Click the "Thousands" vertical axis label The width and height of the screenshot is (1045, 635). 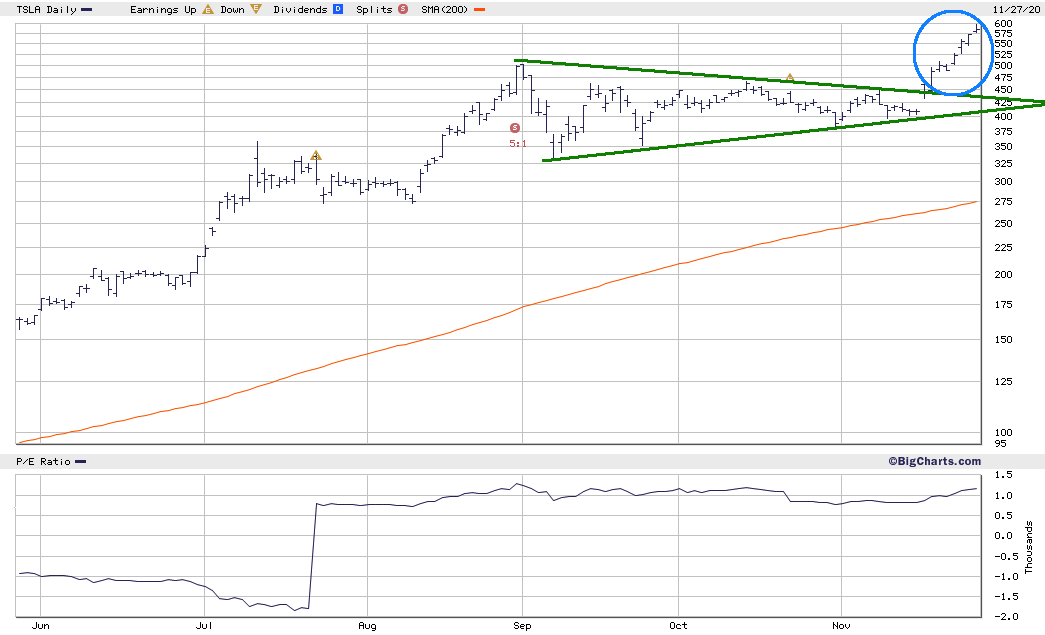click(x=1028, y=547)
